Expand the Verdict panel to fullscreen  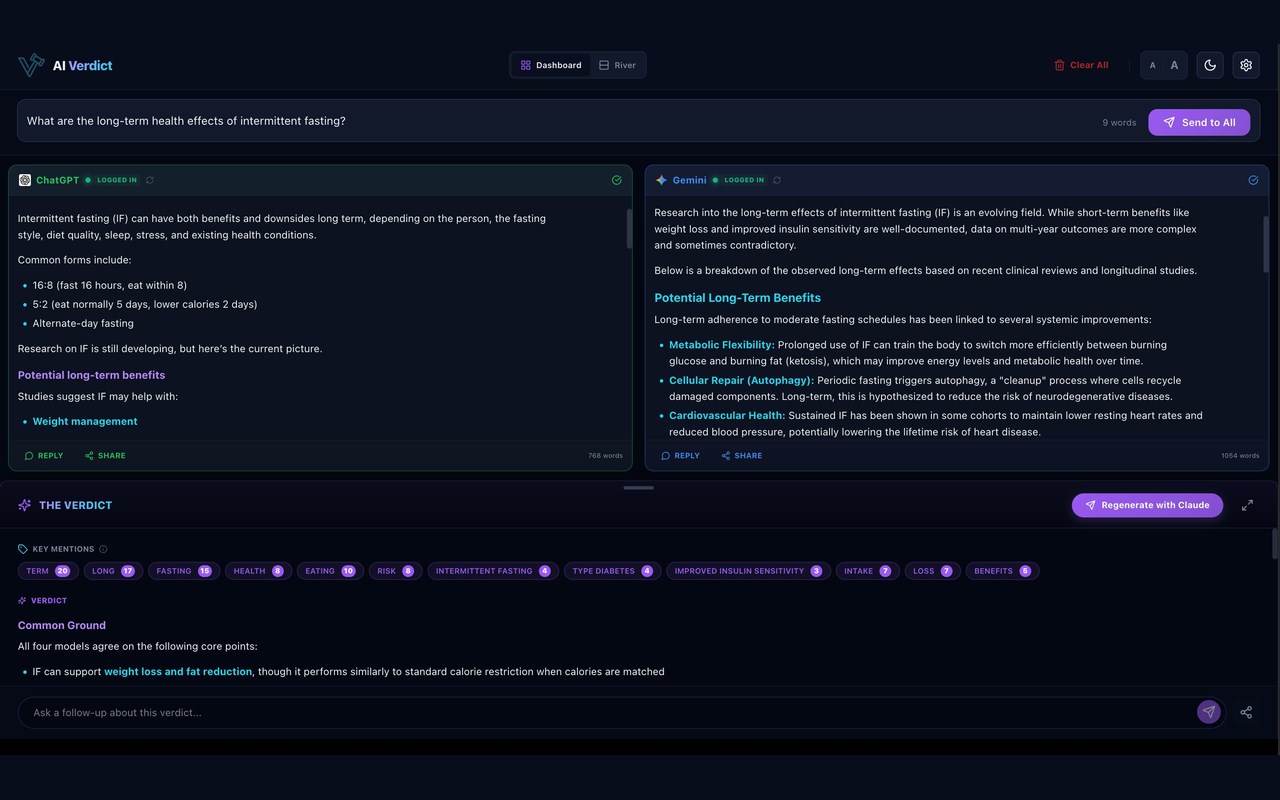[1247, 505]
